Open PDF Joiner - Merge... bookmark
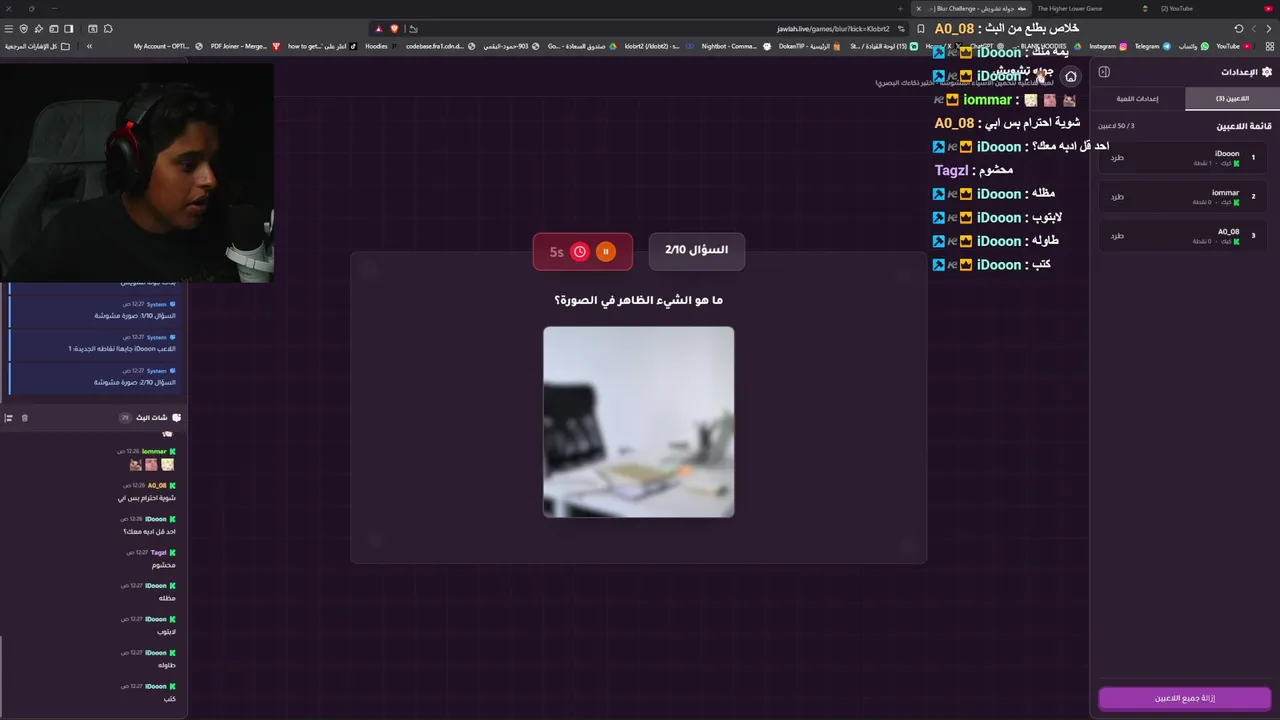This screenshot has height=720, width=1280. tap(245, 46)
